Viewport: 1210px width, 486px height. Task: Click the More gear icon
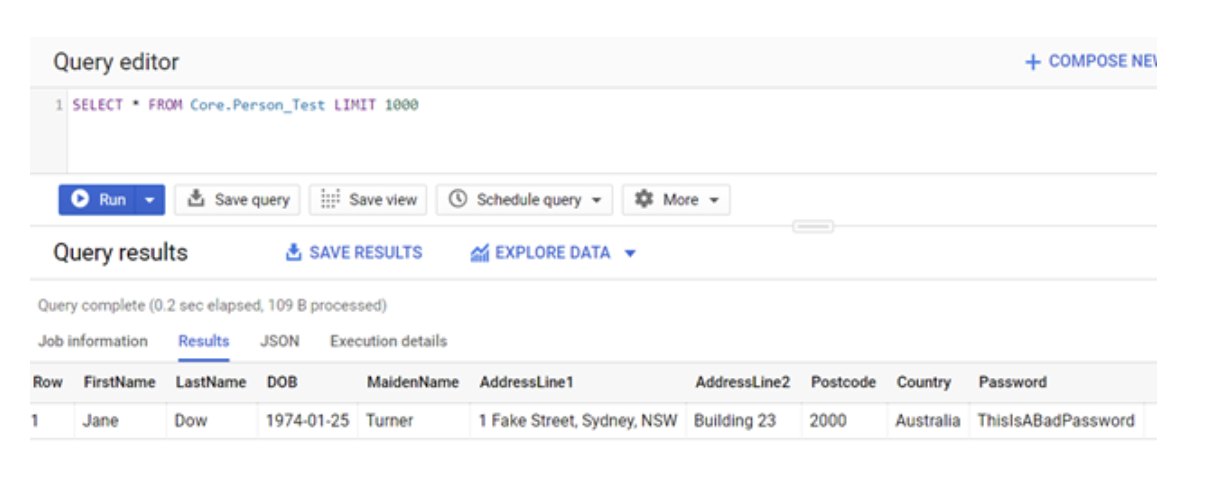644,200
